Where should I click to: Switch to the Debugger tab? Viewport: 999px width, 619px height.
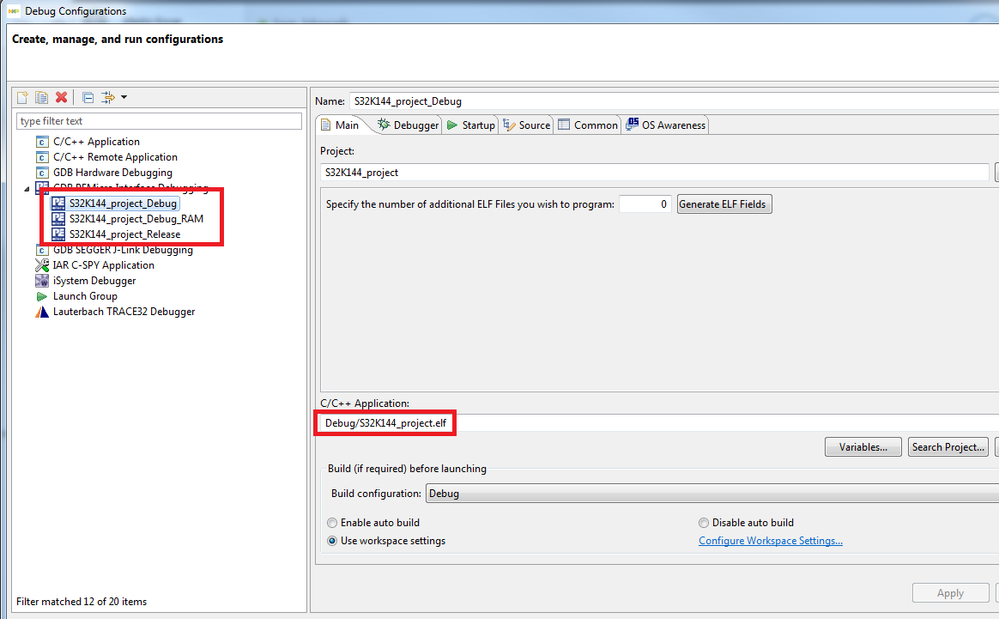pyautogui.click(x=408, y=125)
